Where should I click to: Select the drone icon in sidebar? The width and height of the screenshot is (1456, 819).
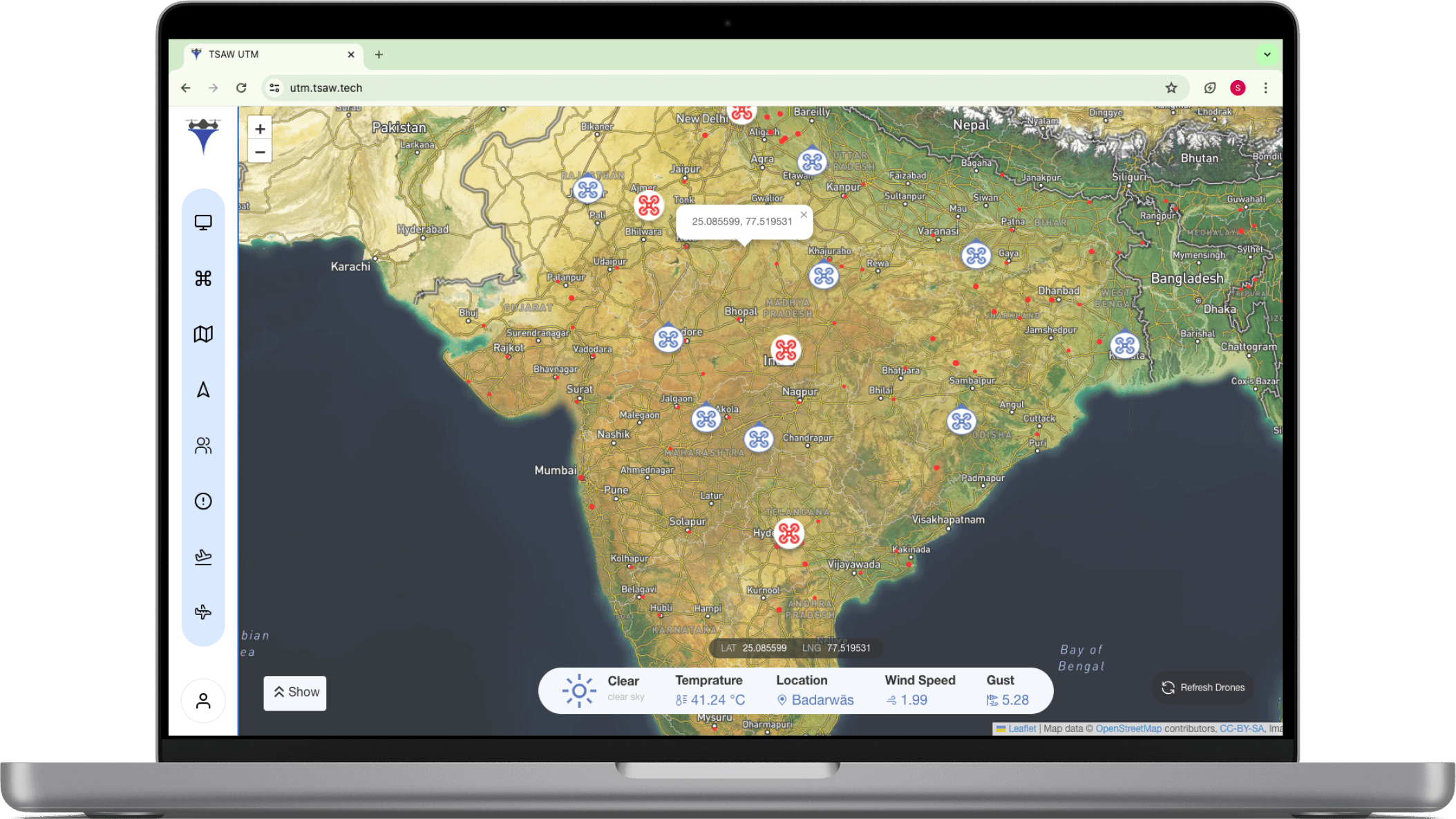tap(203, 279)
